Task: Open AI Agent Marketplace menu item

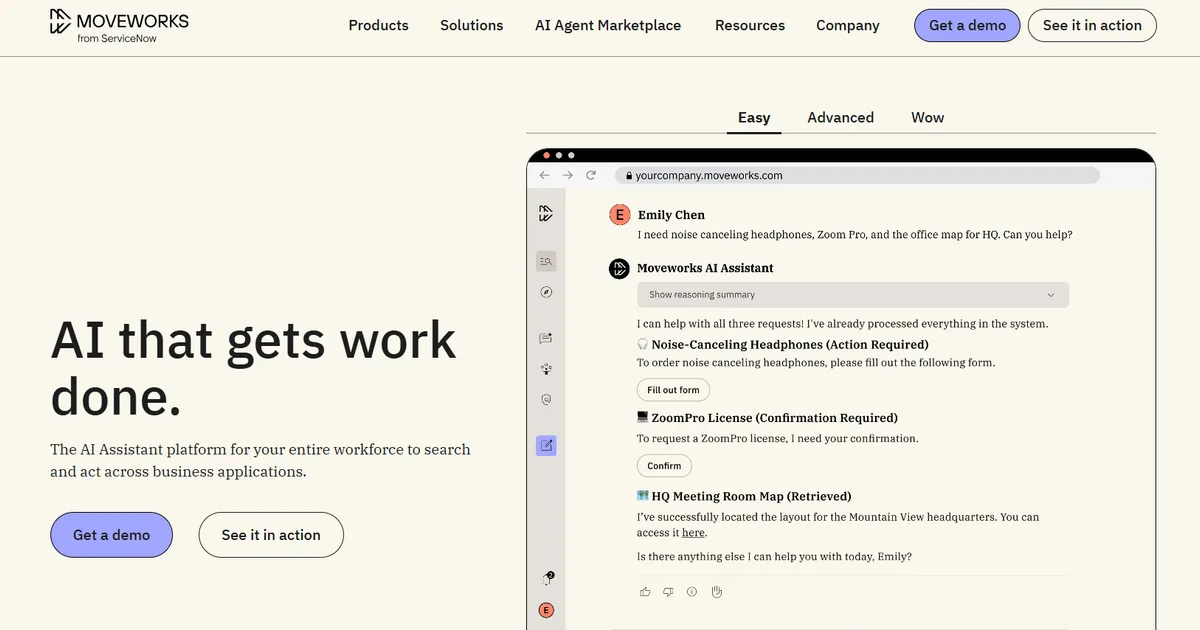Action: point(608,25)
